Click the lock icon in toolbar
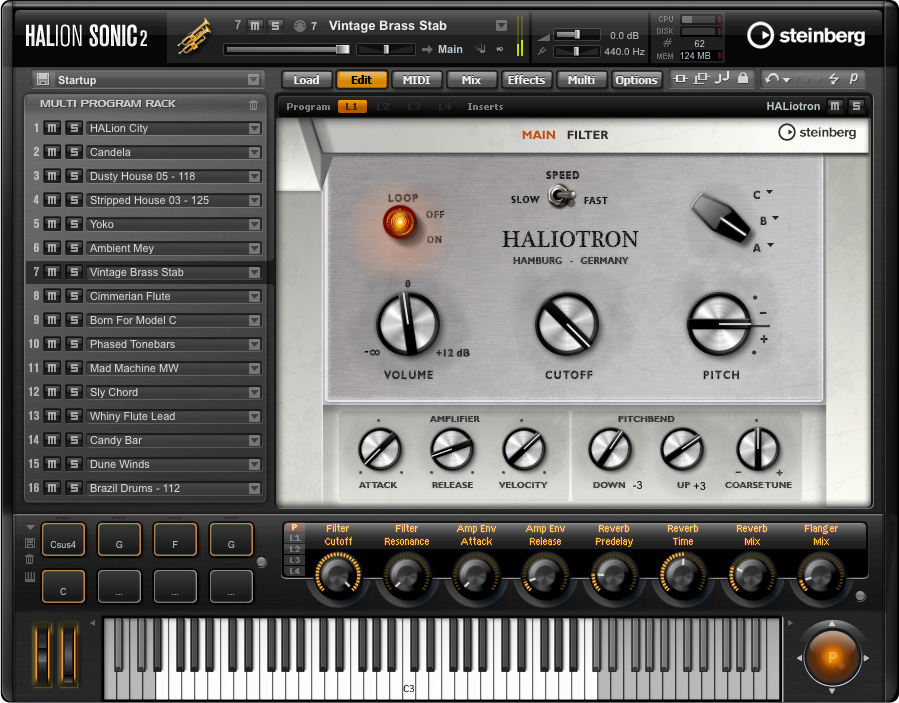Screen dimensions: 899x703 [742, 78]
